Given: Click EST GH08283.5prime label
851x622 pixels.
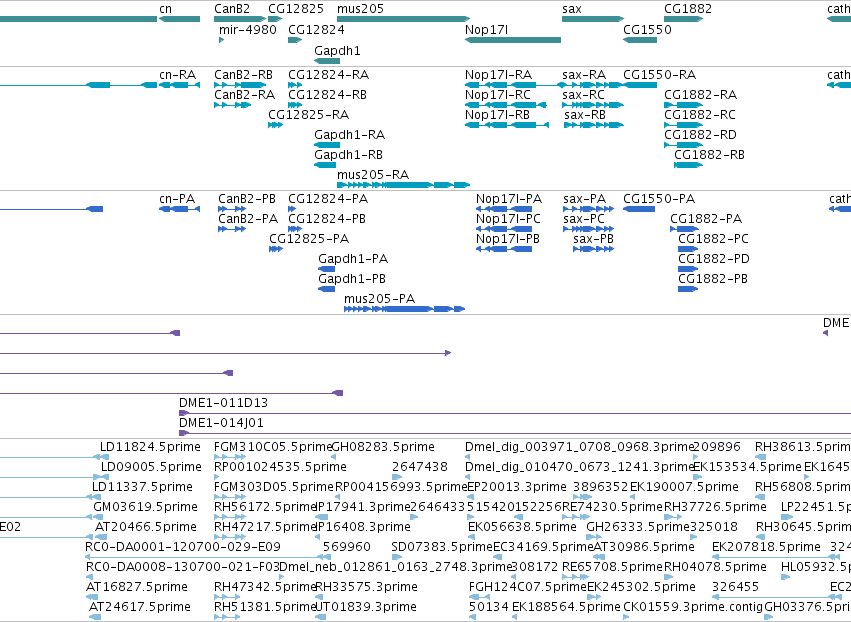Looking at the screenshot, I should pyautogui.click(x=383, y=447).
